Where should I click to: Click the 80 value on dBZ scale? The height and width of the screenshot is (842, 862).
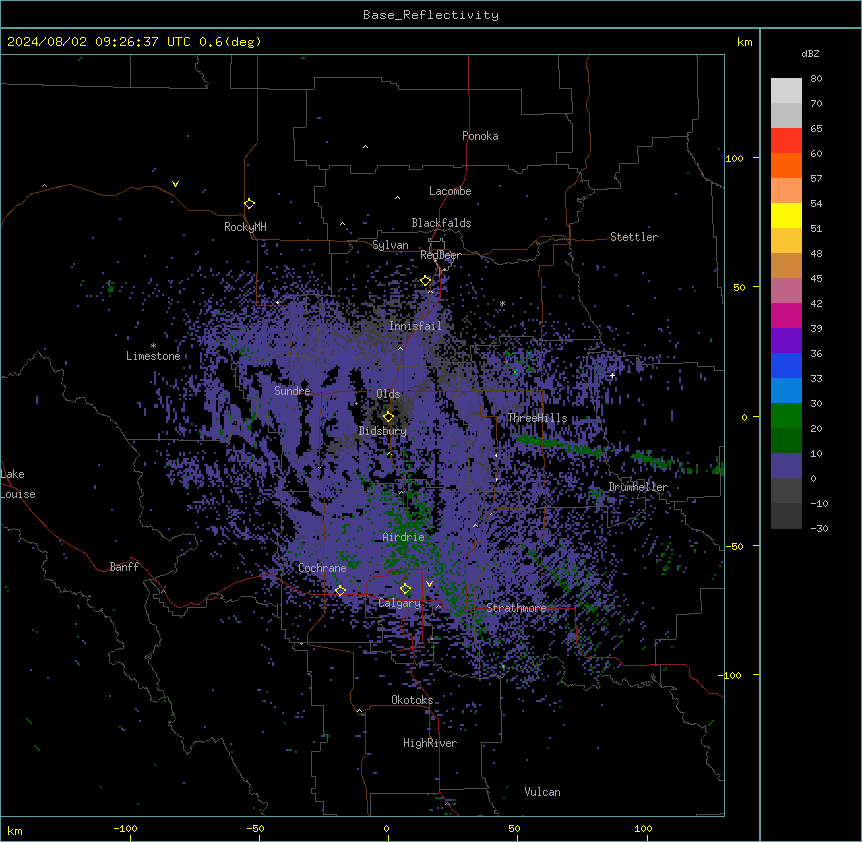point(816,79)
